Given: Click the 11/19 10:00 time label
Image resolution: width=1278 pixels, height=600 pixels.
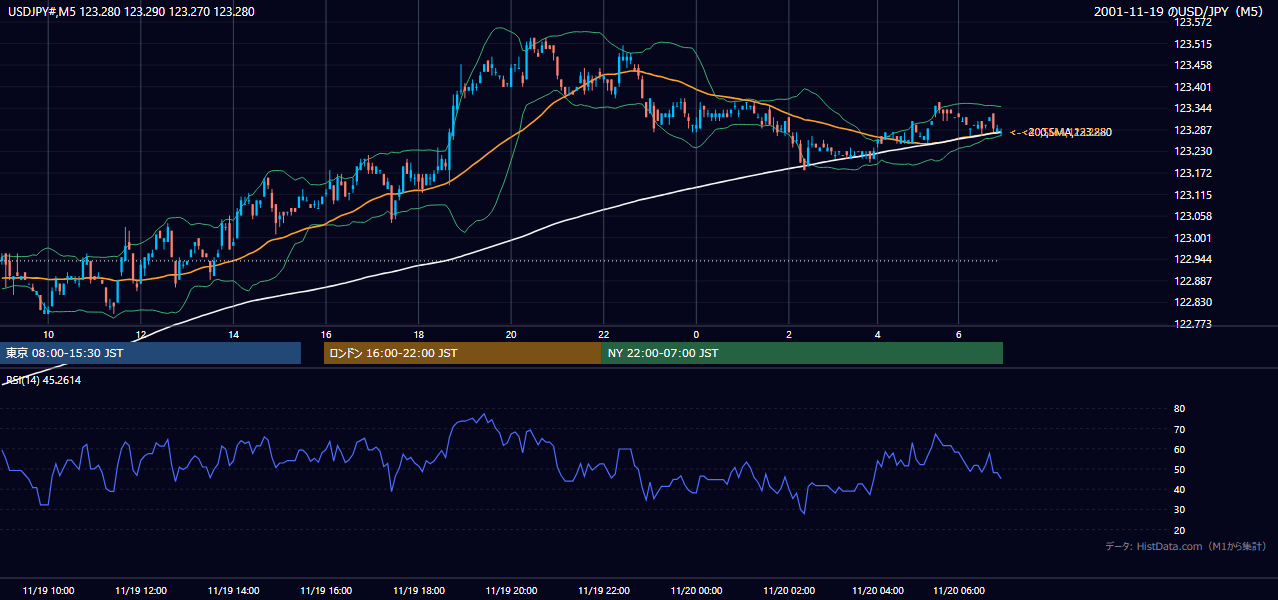Looking at the screenshot, I should tap(48, 590).
